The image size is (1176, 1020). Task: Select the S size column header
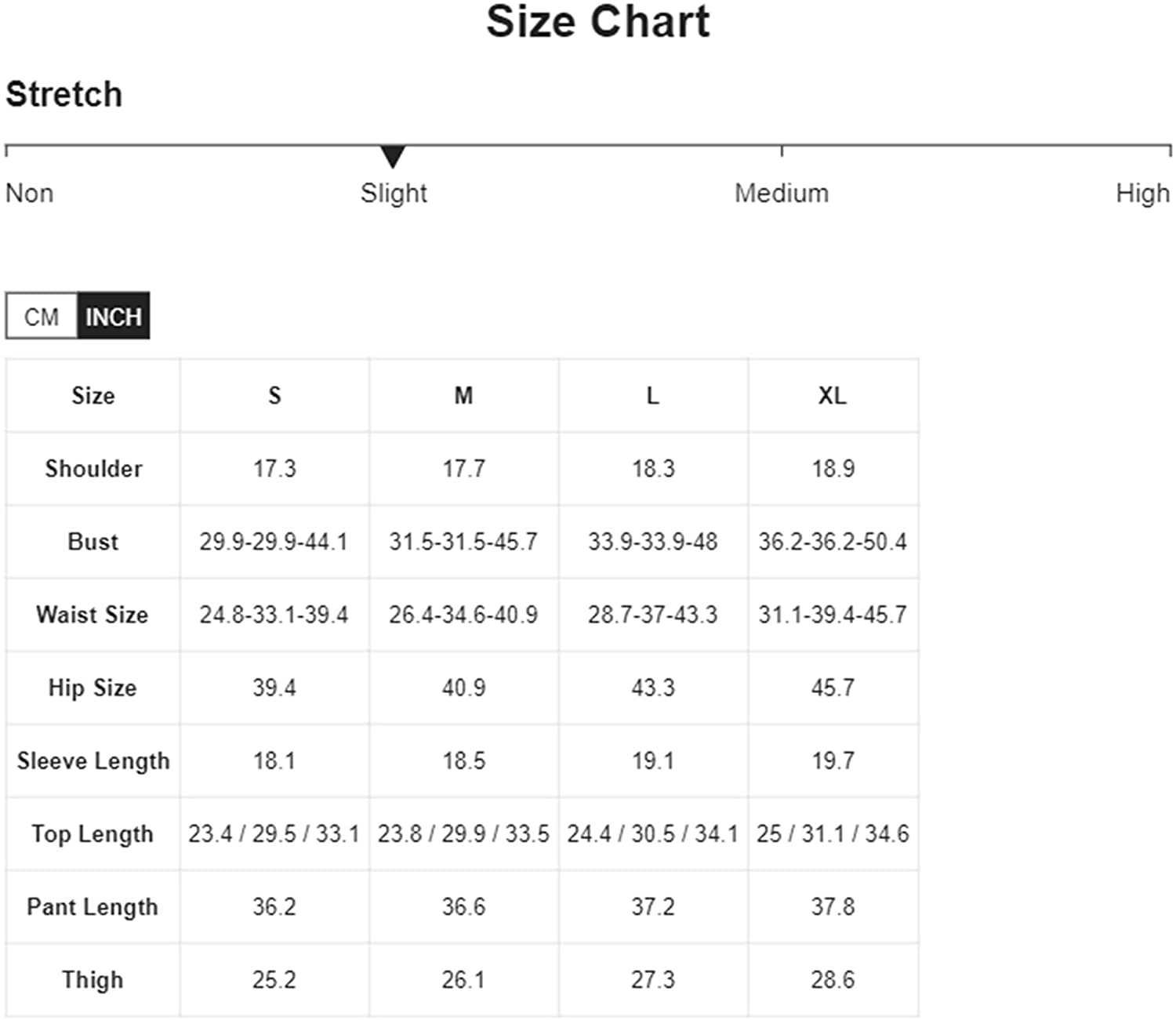click(x=274, y=395)
